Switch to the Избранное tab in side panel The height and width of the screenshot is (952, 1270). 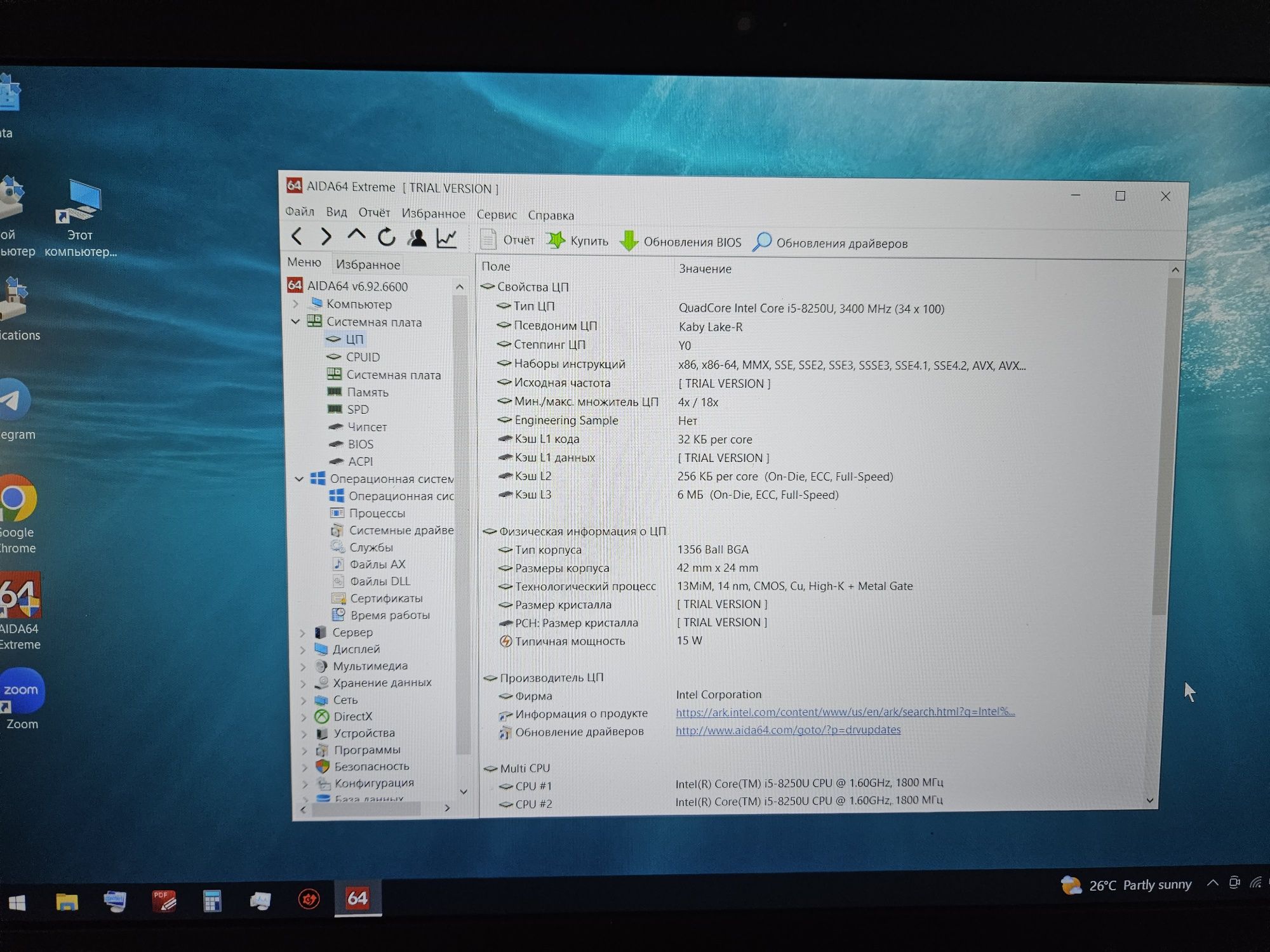click(x=368, y=264)
